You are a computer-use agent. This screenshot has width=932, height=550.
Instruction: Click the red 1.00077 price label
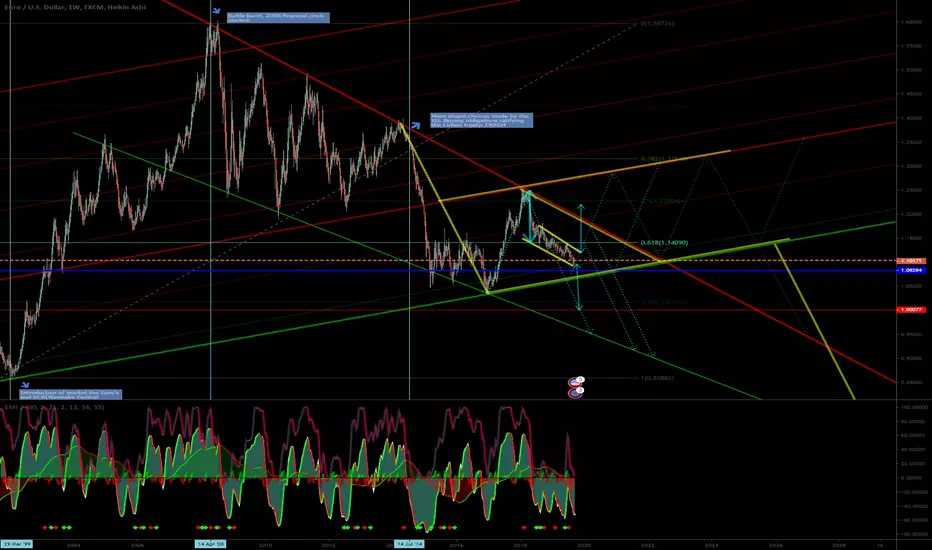pos(911,310)
